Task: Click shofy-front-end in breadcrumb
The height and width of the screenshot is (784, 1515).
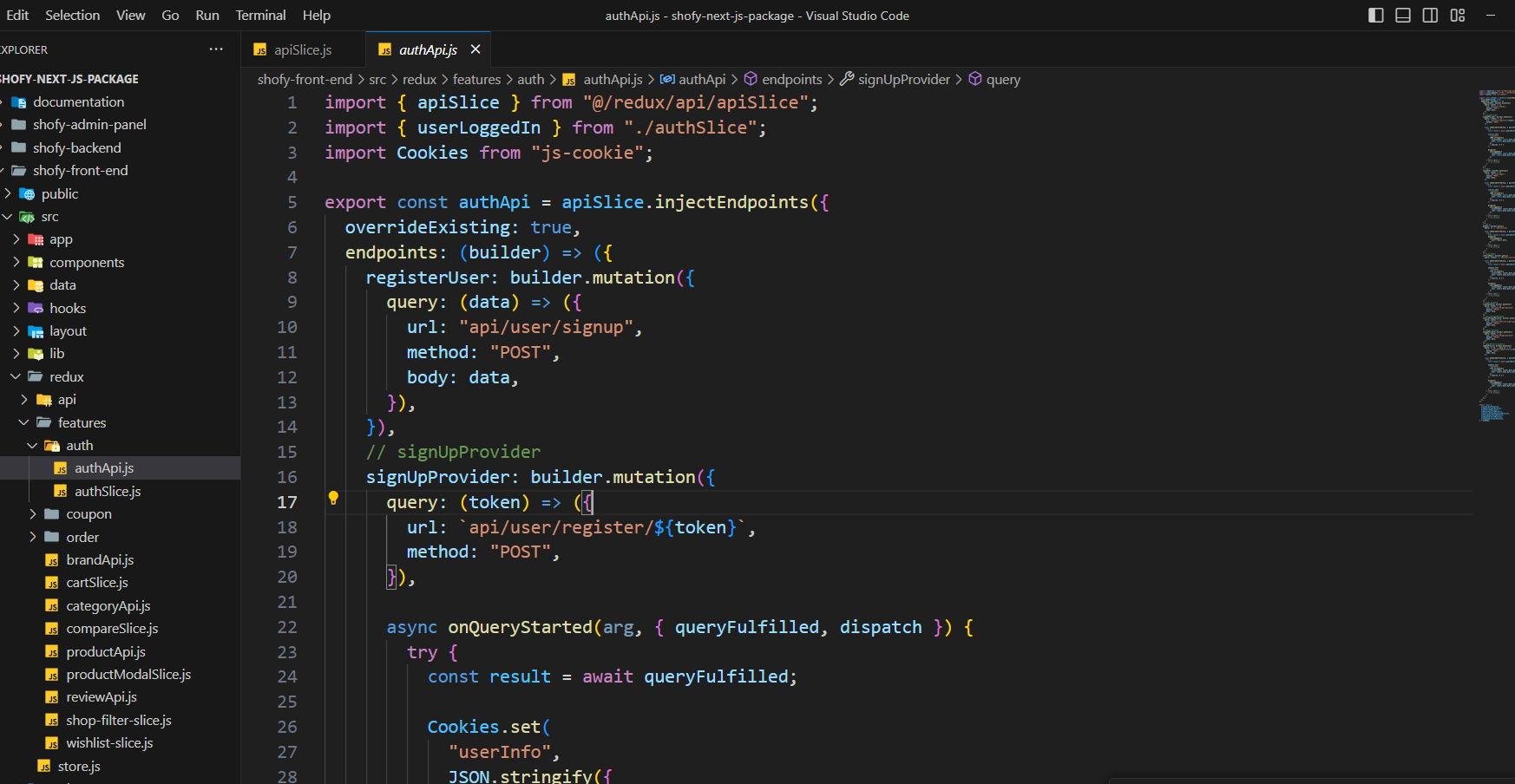Action: pyautogui.click(x=305, y=79)
